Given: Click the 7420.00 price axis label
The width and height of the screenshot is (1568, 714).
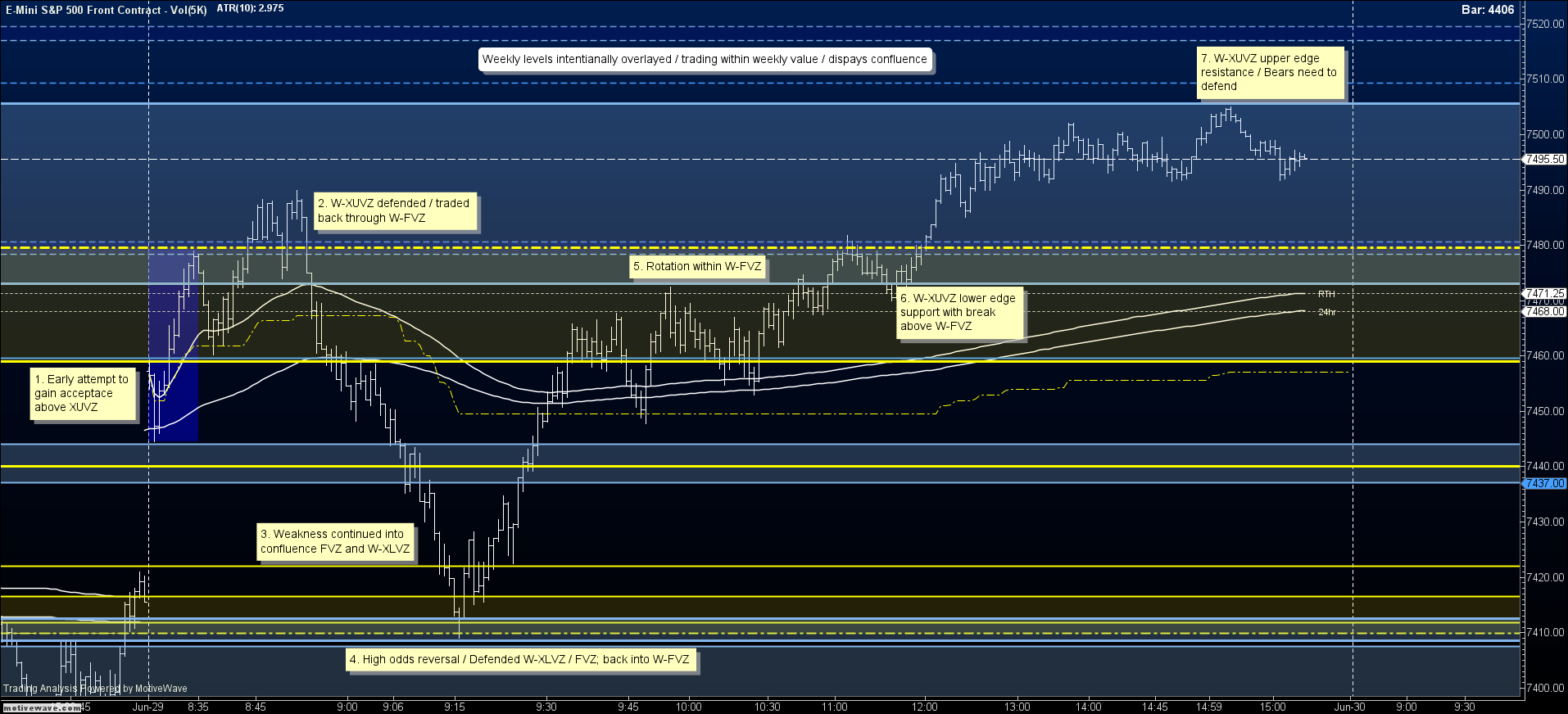Looking at the screenshot, I should 1544,577.
